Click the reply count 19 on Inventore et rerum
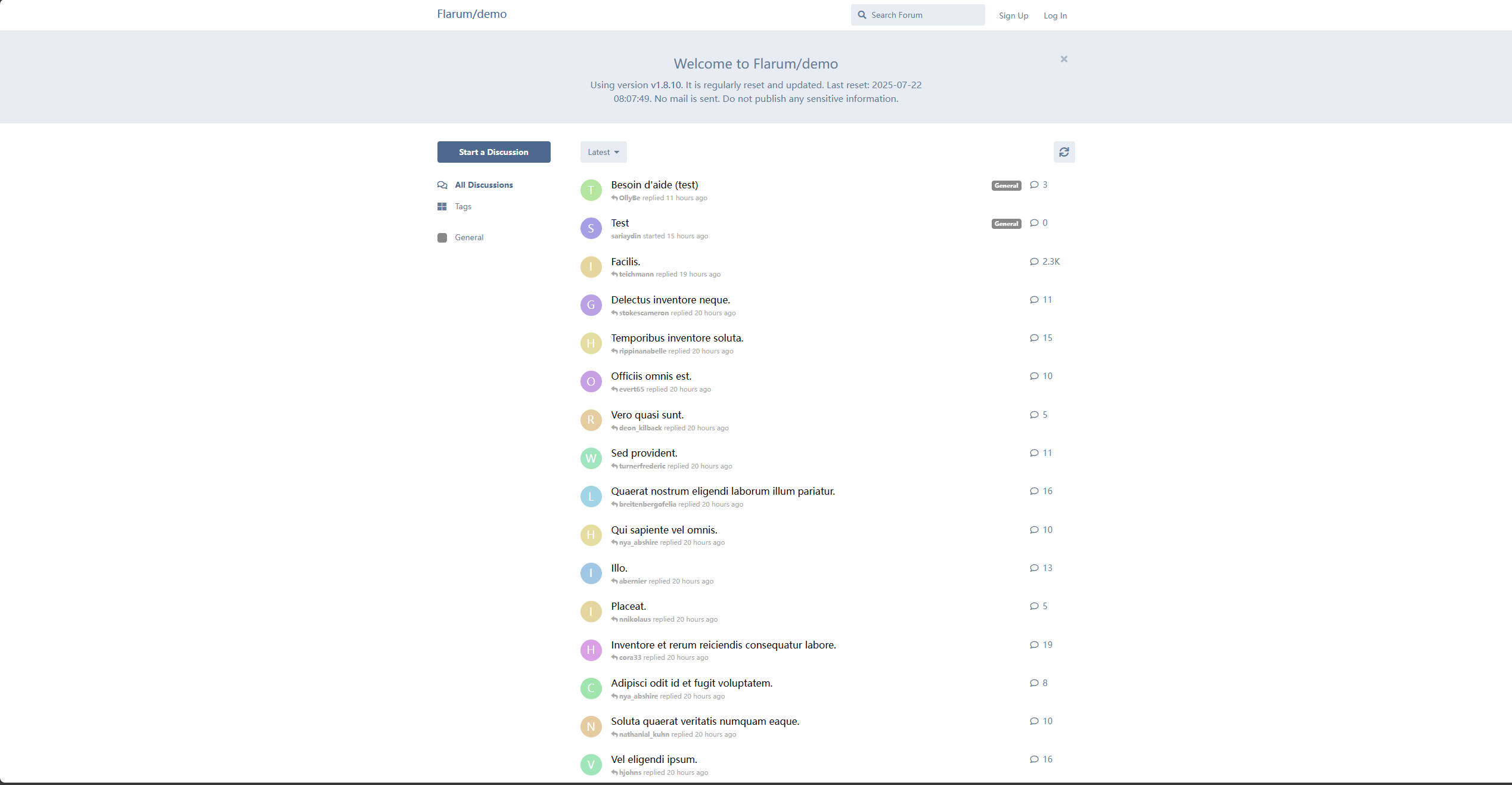The image size is (1512, 785). pyautogui.click(x=1041, y=645)
